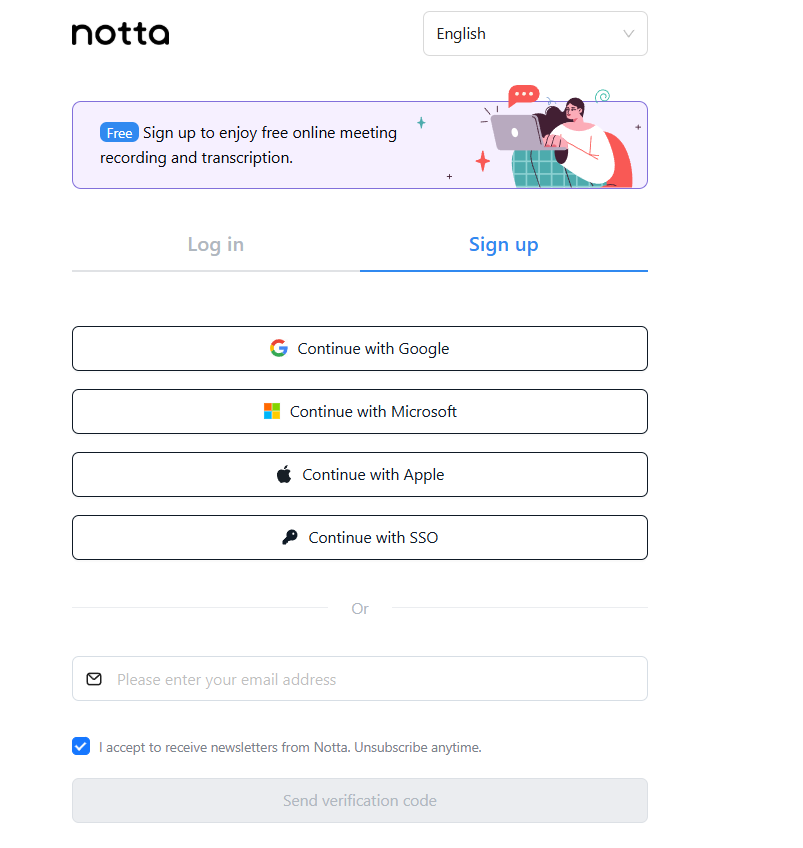The image size is (803, 848).
Task: Select the Sign up tab
Action: 503,245
